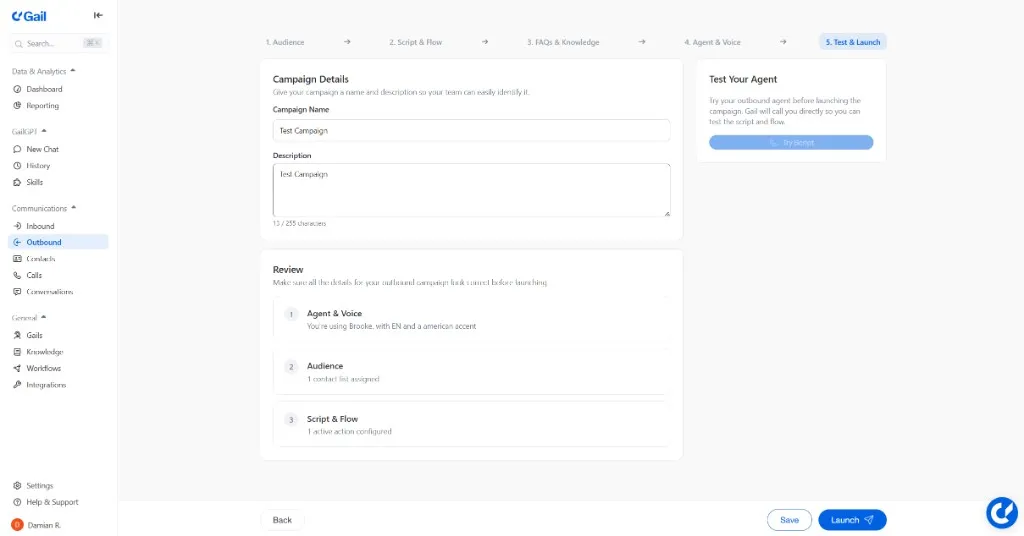This screenshot has width=1024, height=536.
Task: Select step 5. Test & Launch
Action: (x=853, y=42)
